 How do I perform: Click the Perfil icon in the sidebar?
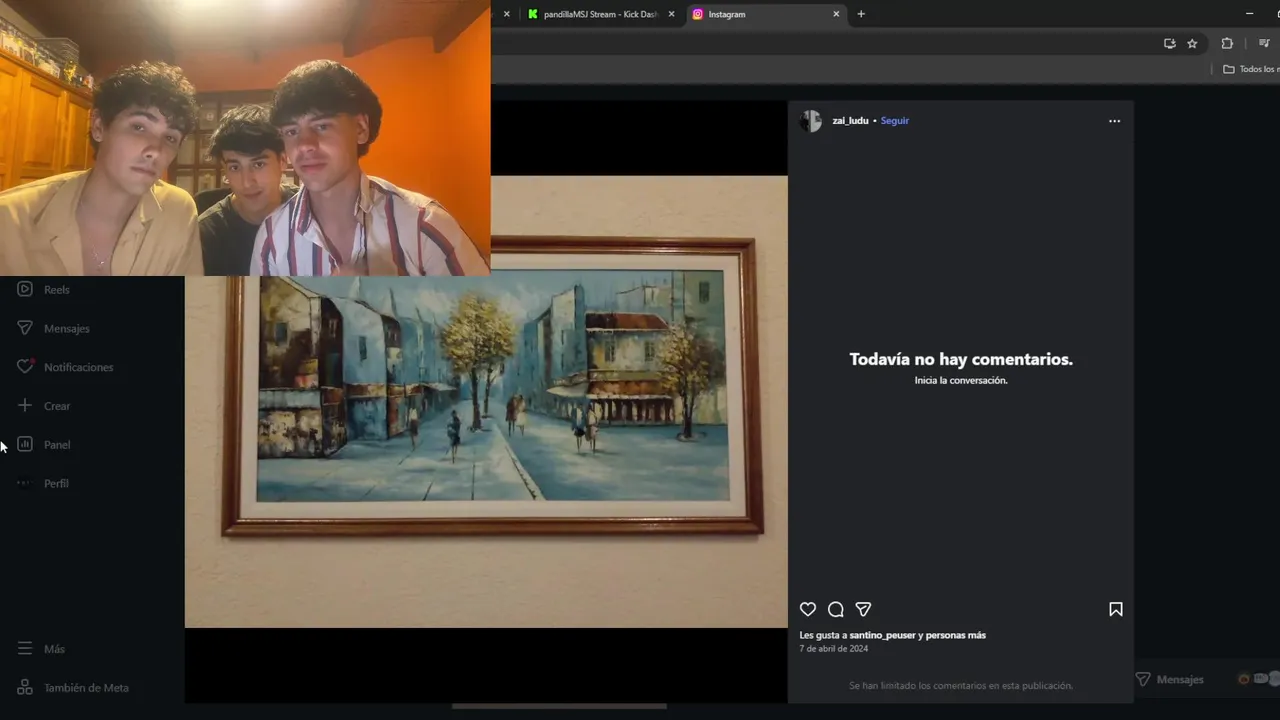click(x=25, y=483)
